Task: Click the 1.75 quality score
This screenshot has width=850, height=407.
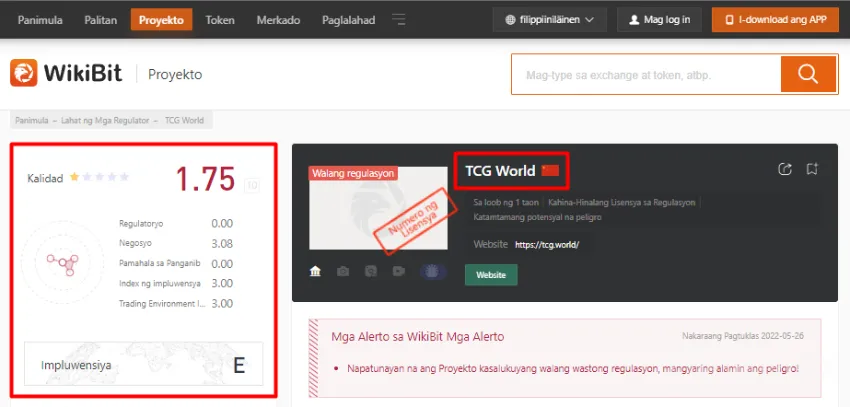Action: tap(205, 179)
